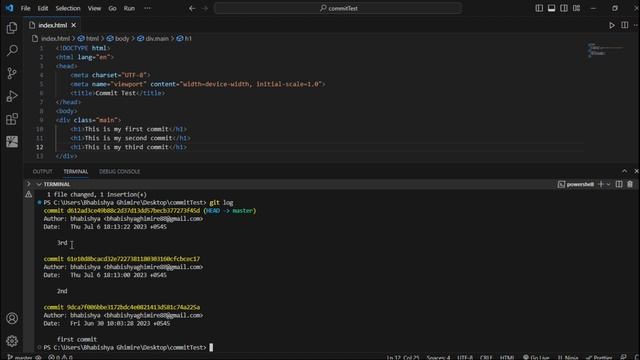Maximize the panel with up chevron
The width and height of the screenshot is (640, 360).
(624, 171)
